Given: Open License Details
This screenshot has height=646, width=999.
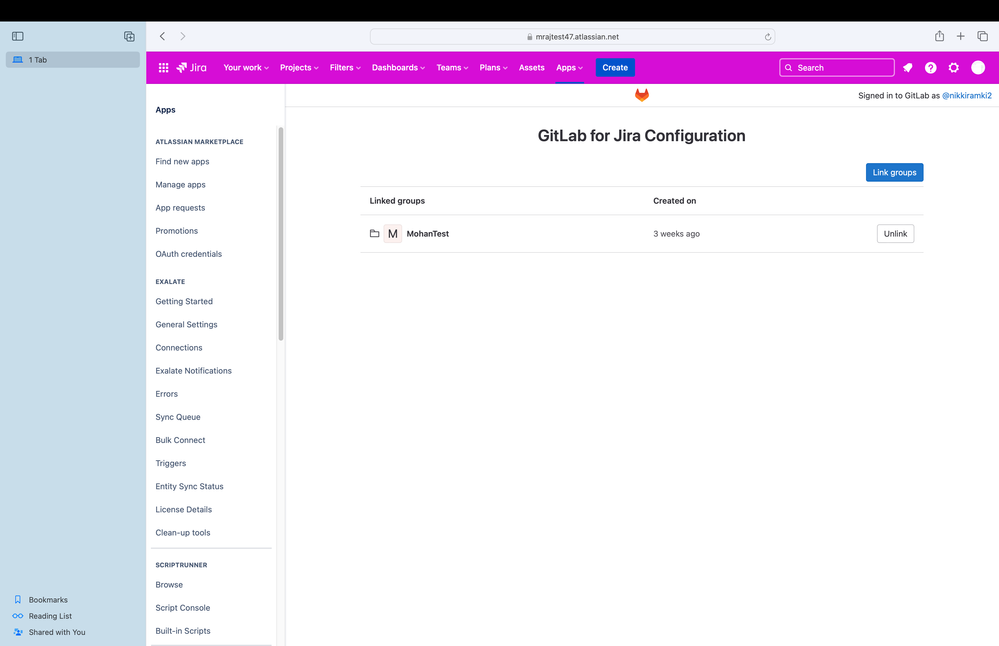Looking at the screenshot, I should pos(183,510).
